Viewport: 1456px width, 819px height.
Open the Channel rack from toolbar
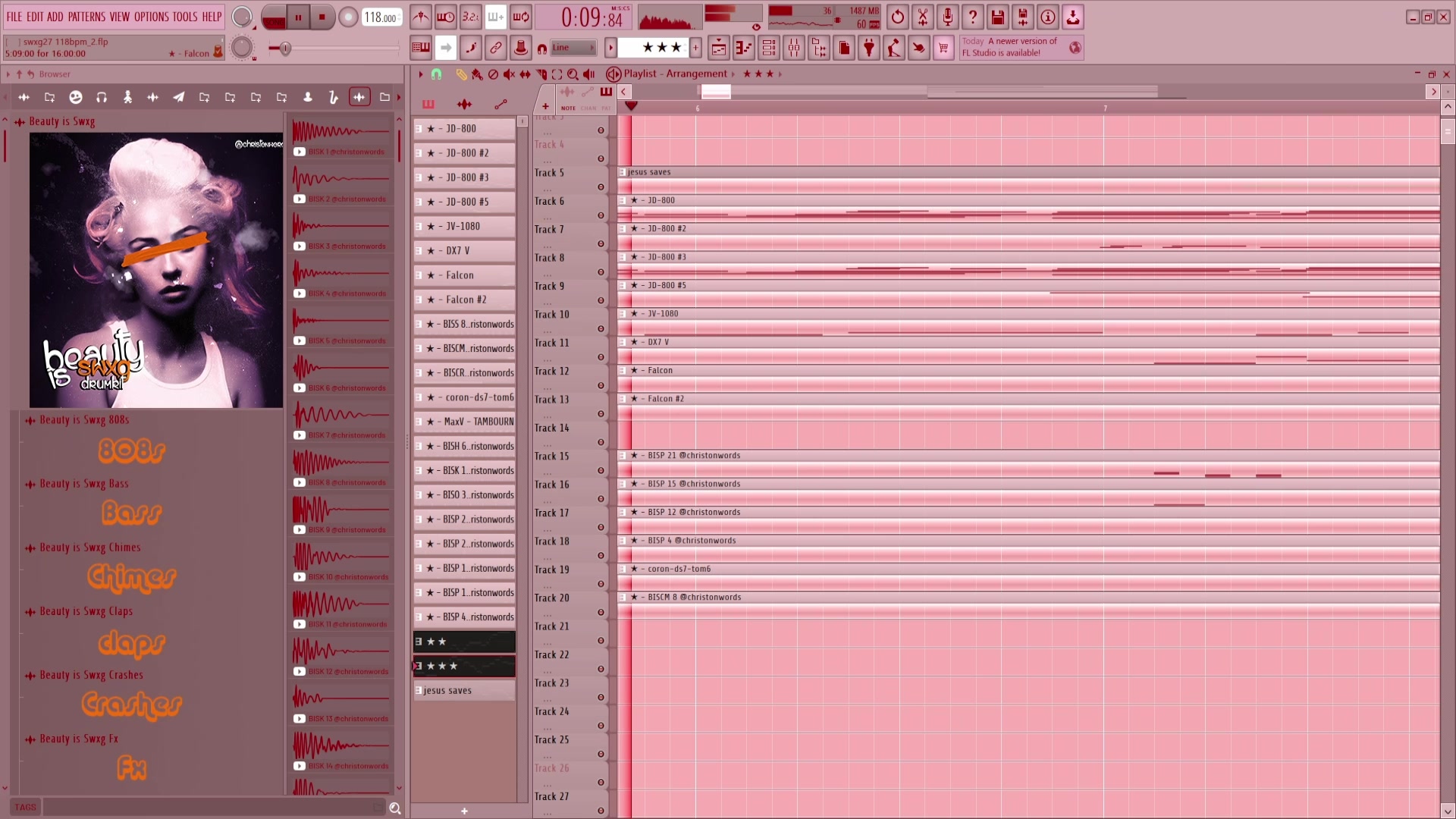(768, 49)
